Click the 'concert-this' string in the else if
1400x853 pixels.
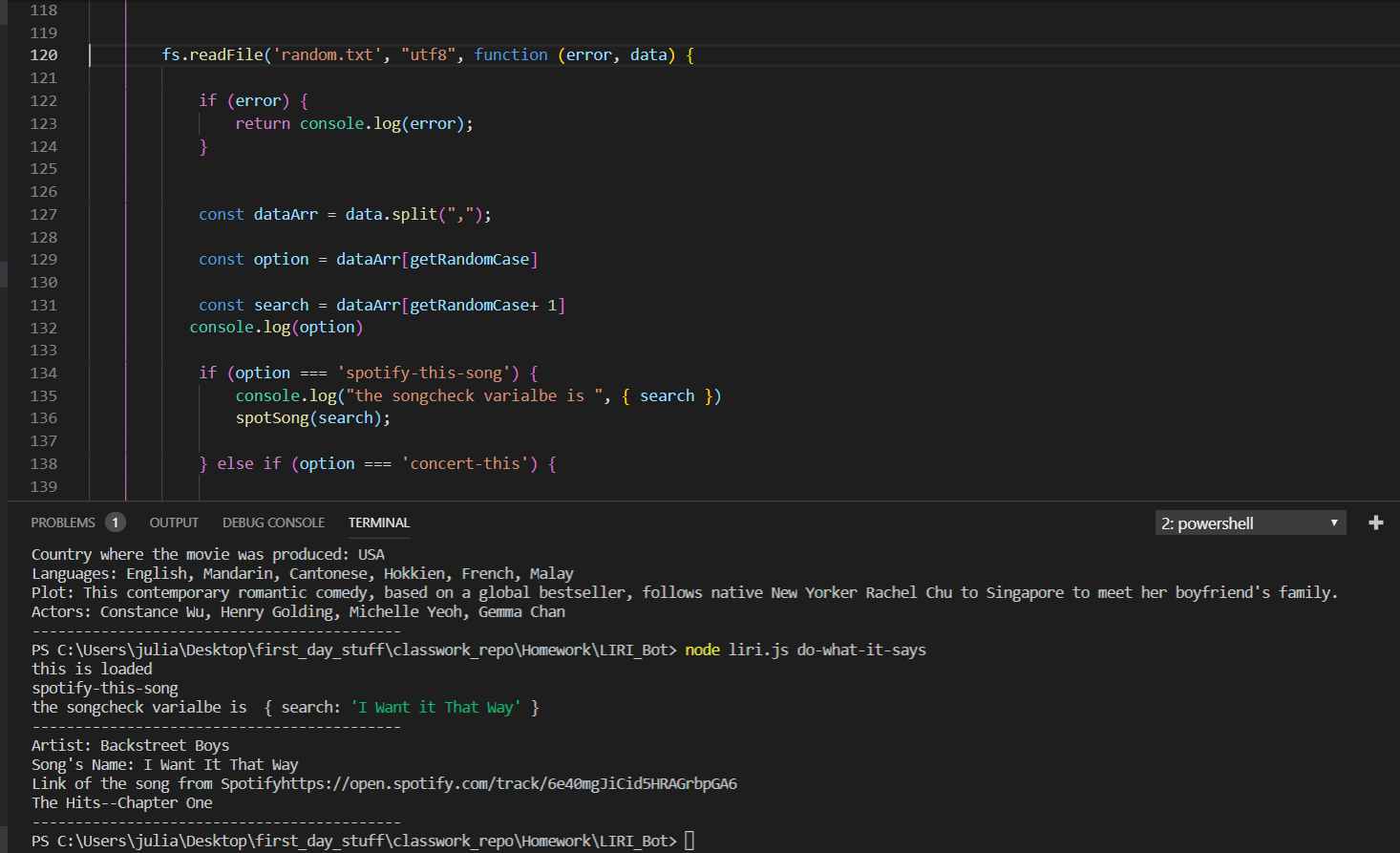pyautogui.click(x=465, y=464)
